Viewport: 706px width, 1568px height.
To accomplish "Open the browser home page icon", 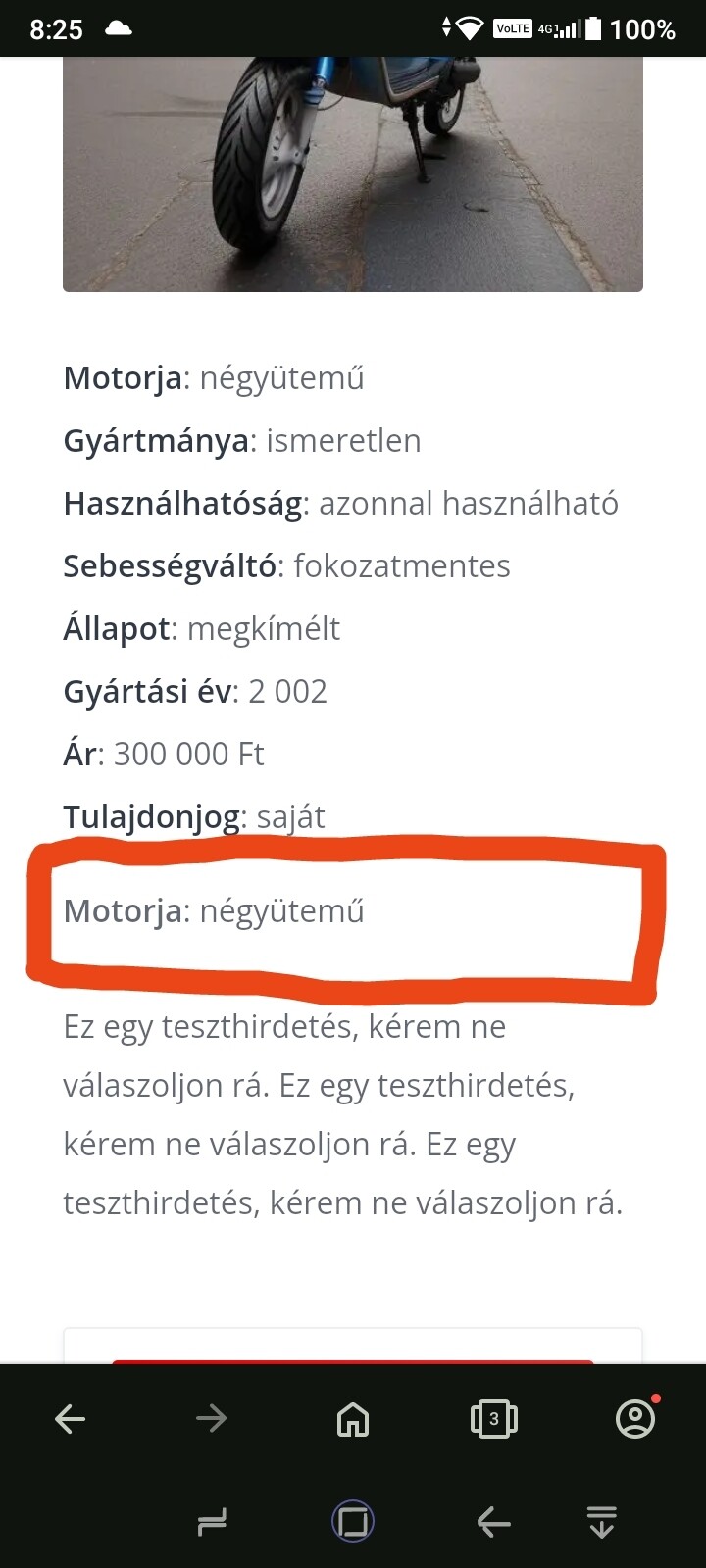I will point(353,1418).
